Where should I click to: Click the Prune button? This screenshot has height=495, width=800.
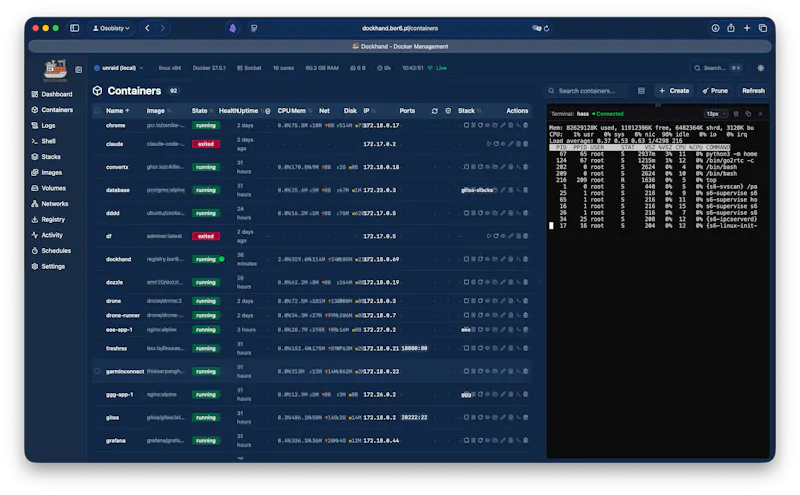tap(715, 91)
